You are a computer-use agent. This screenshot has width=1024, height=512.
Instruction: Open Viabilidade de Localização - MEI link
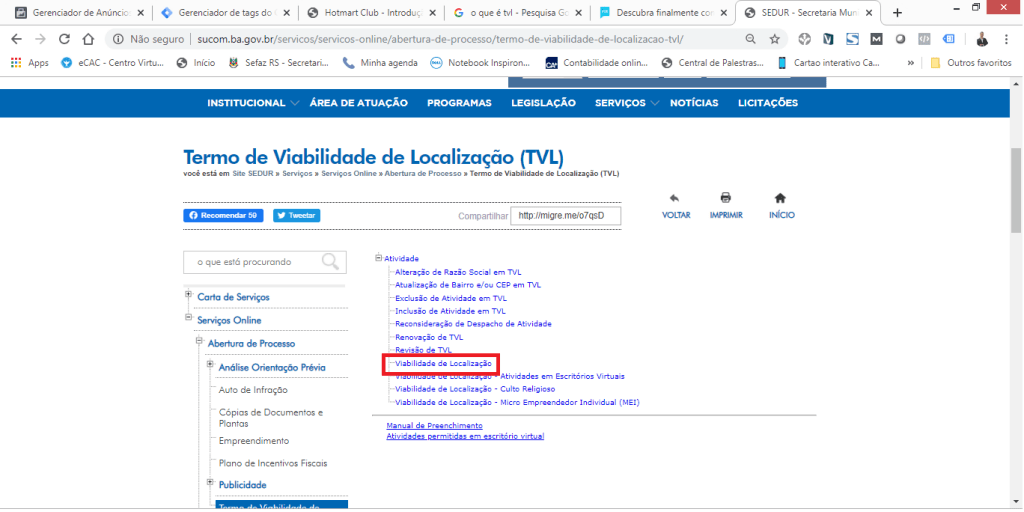[517, 402]
